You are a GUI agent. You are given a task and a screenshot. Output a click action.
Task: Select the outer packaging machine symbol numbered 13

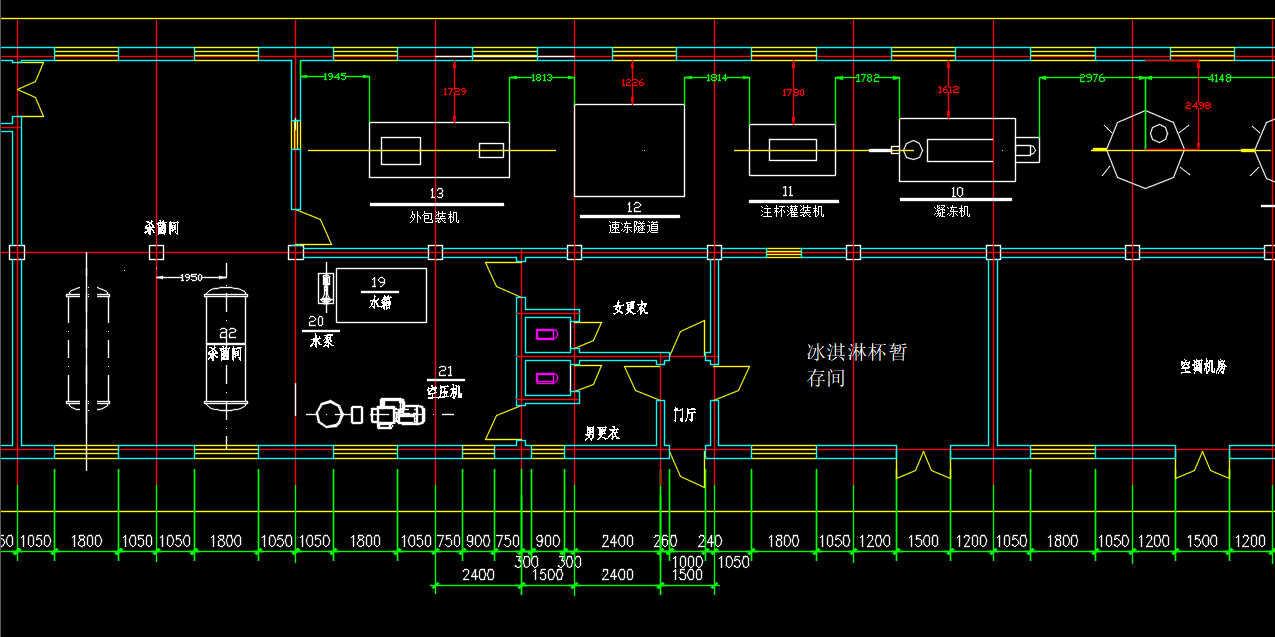439,150
